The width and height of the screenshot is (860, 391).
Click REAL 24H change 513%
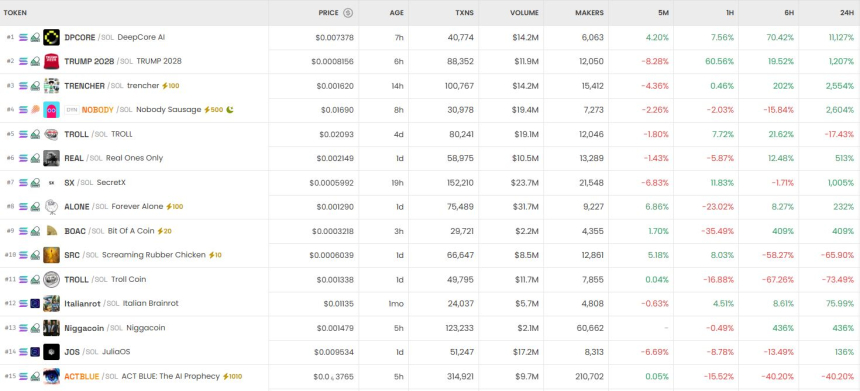[845, 158]
